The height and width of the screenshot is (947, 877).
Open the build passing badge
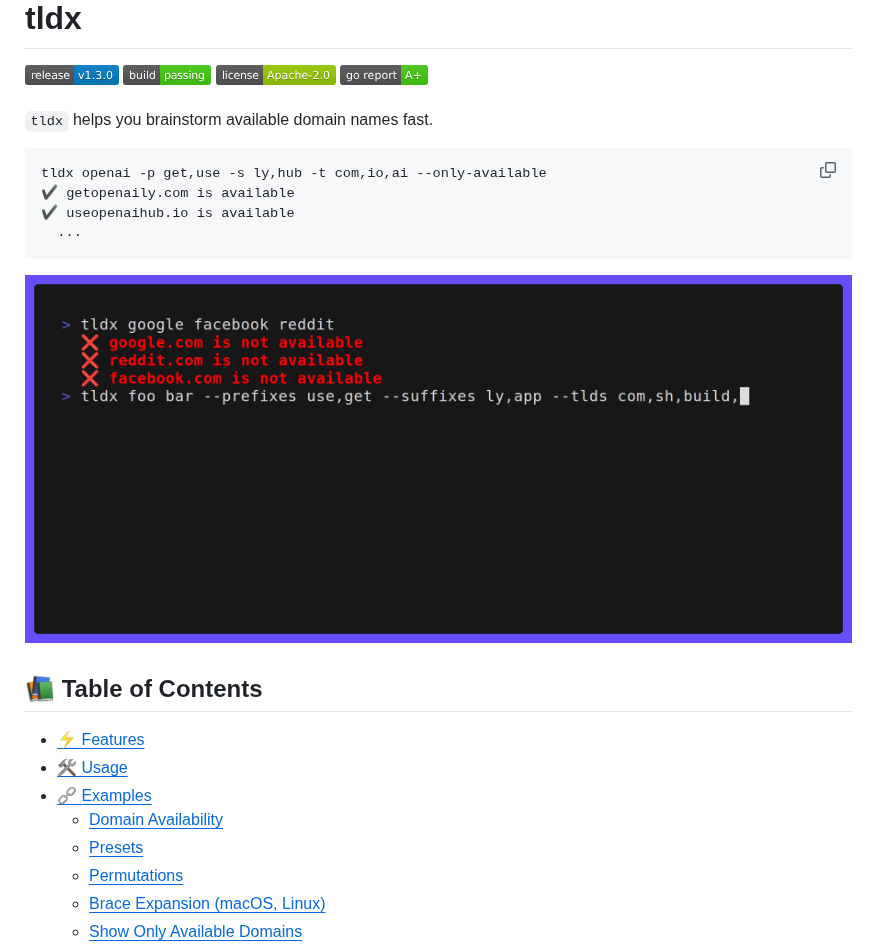point(167,75)
